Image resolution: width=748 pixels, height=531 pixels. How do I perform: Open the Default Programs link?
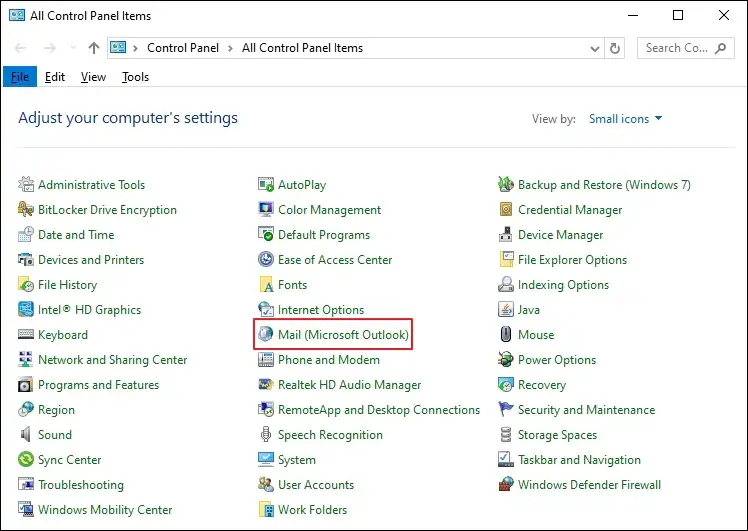coord(324,235)
